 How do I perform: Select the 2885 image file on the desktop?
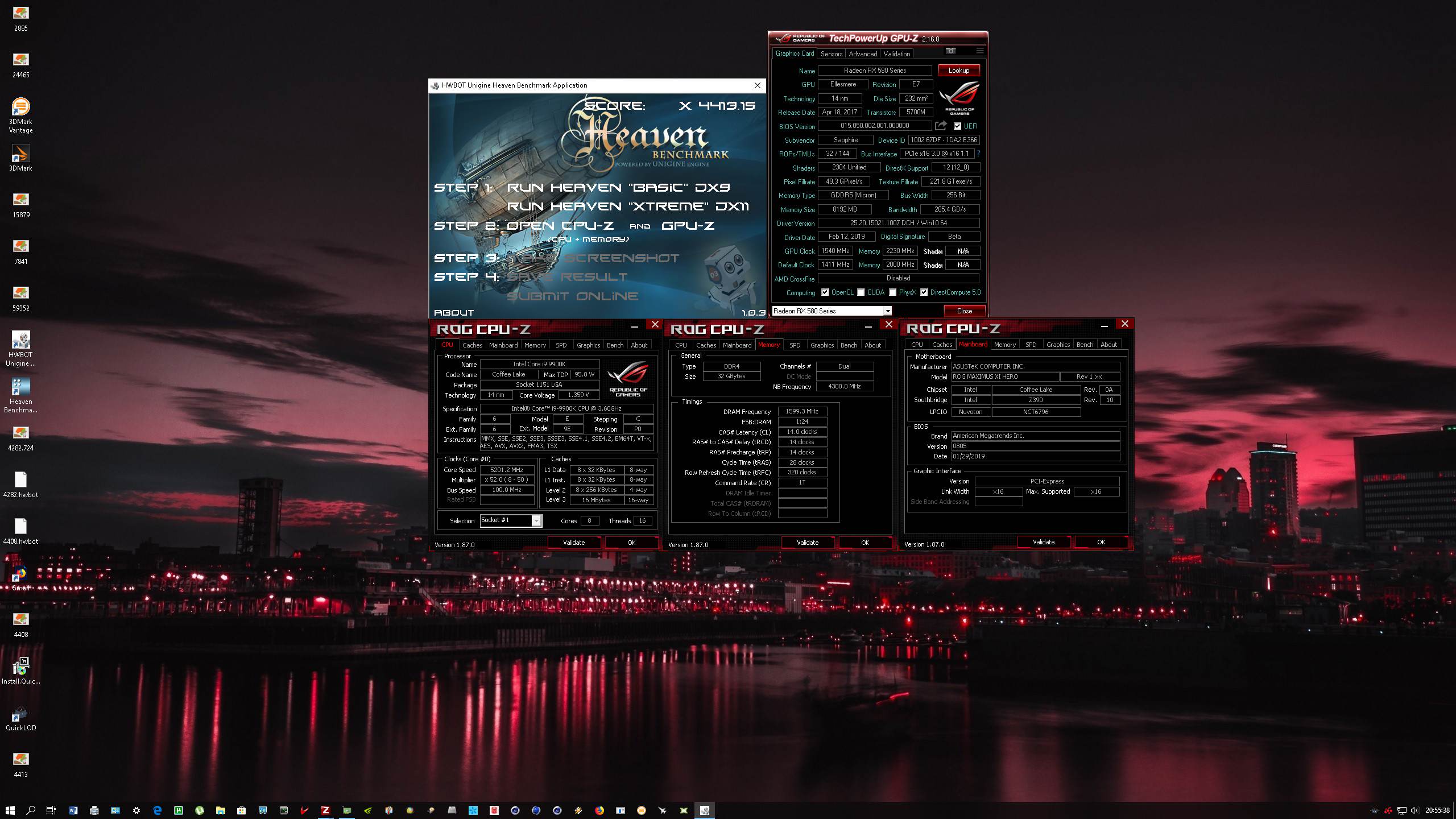point(20,18)
